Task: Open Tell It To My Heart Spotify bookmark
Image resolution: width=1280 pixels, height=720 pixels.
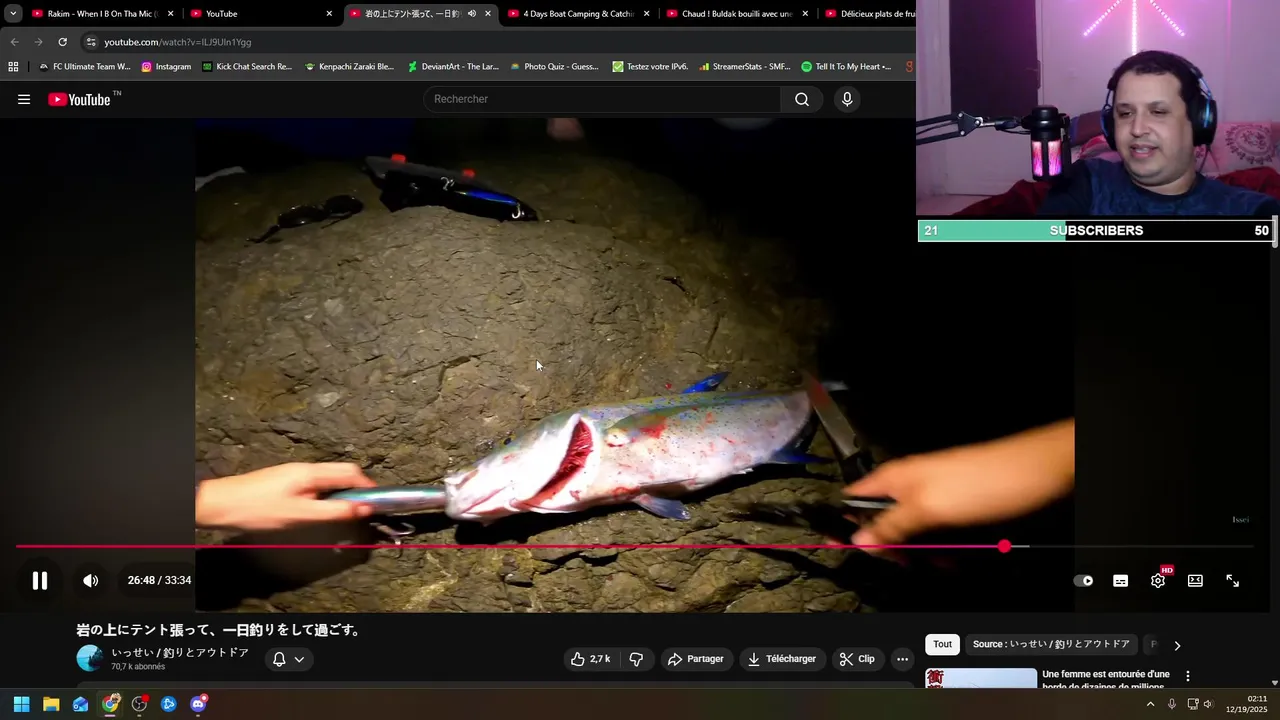Action: (x=846, y=67)
